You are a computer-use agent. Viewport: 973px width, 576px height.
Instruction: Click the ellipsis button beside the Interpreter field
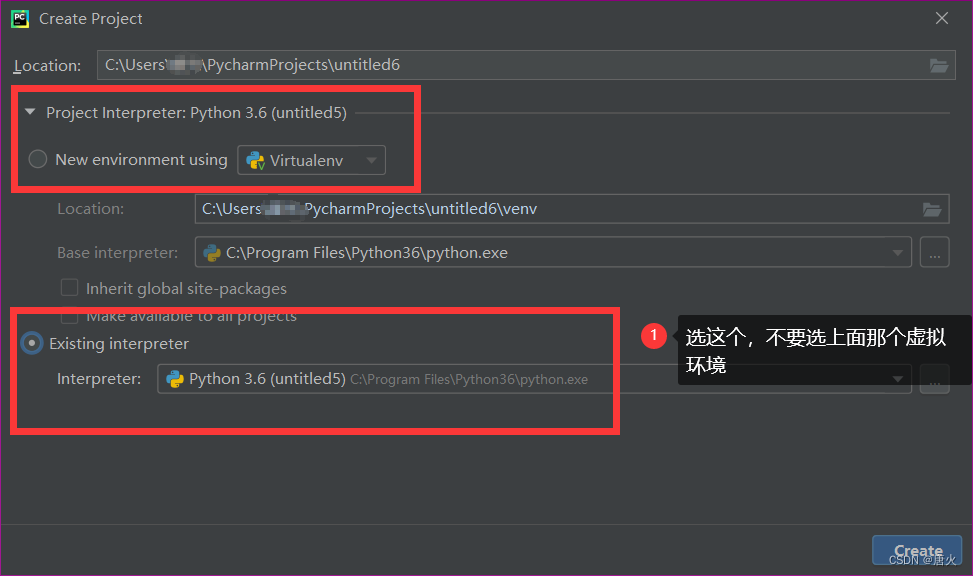[935, 379]
